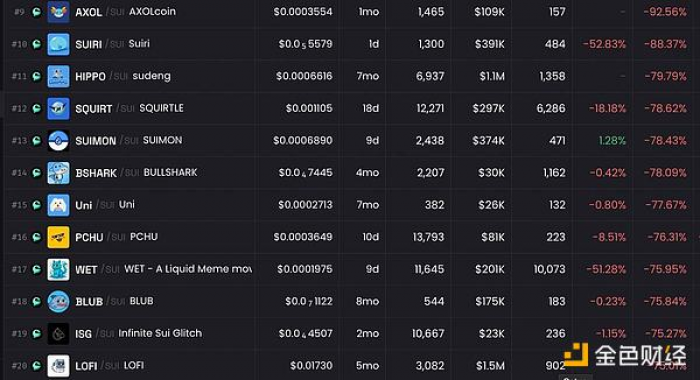
Task: Open the BSHARK shark logo icon
Action: 58,173
